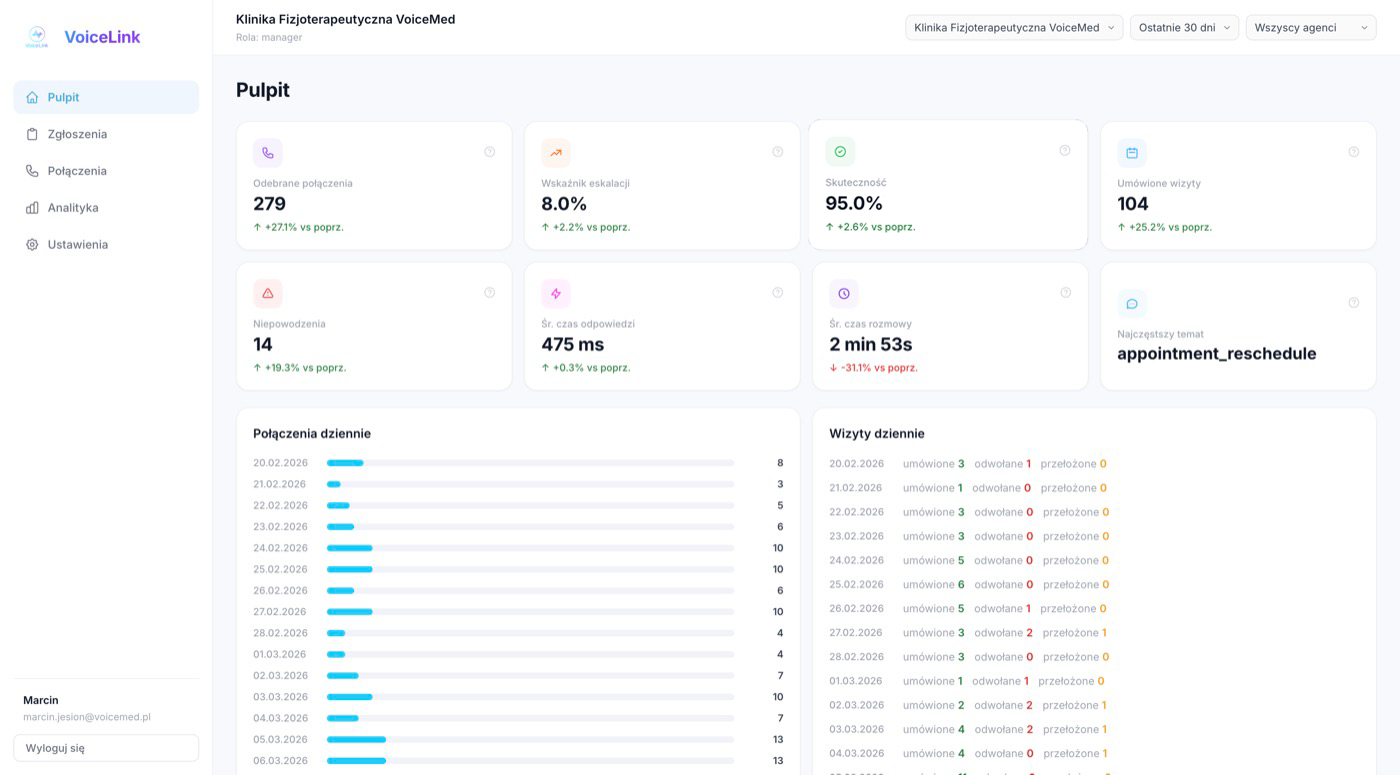Click the help icon on Umówione wizyty card
Image resolution: width=1400 pixels, height=775 pixels.
point(1353,152)
